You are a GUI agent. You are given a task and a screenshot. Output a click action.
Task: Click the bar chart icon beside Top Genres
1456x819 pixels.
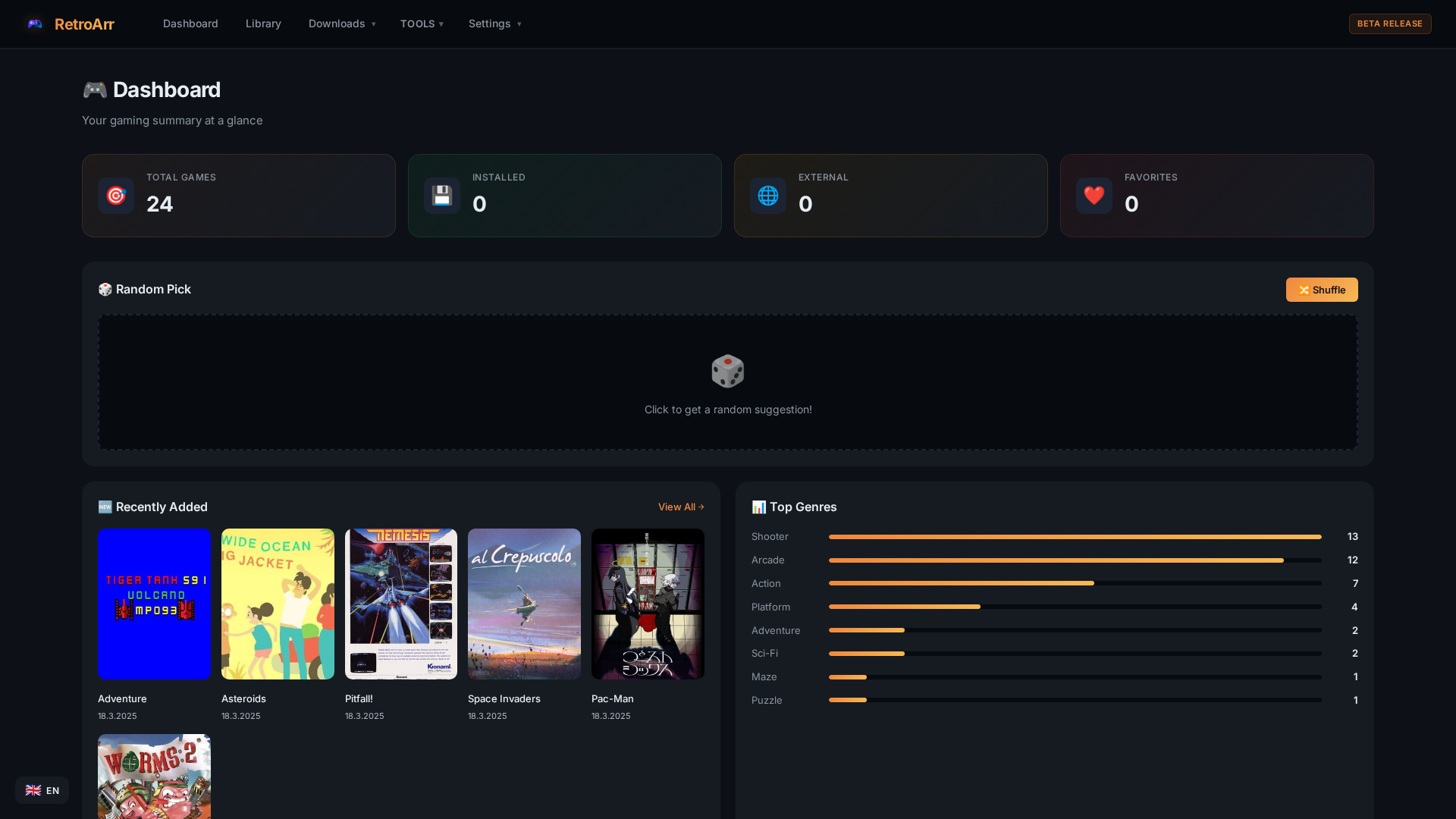tap(759, 507)
